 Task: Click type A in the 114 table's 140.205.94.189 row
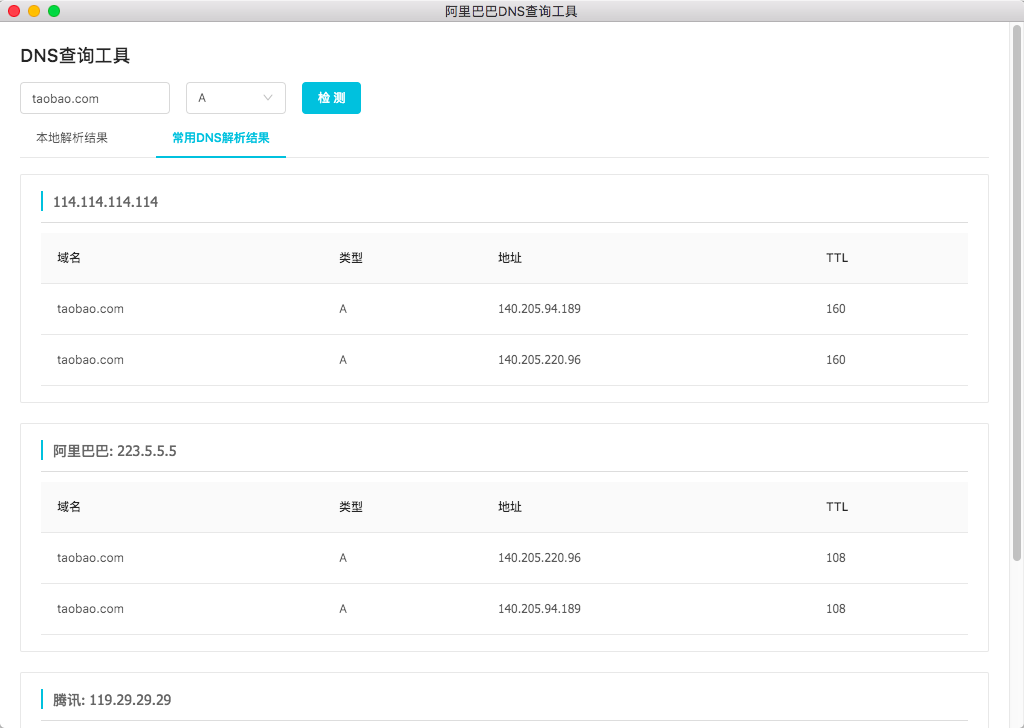343,309
